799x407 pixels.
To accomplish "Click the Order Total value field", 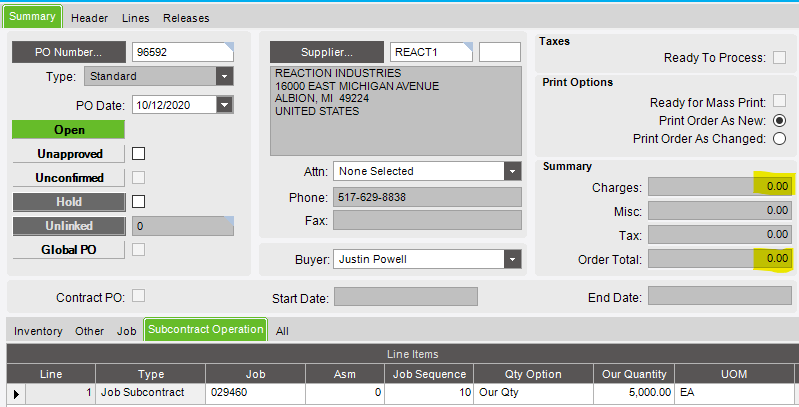I will click(720, 258).
